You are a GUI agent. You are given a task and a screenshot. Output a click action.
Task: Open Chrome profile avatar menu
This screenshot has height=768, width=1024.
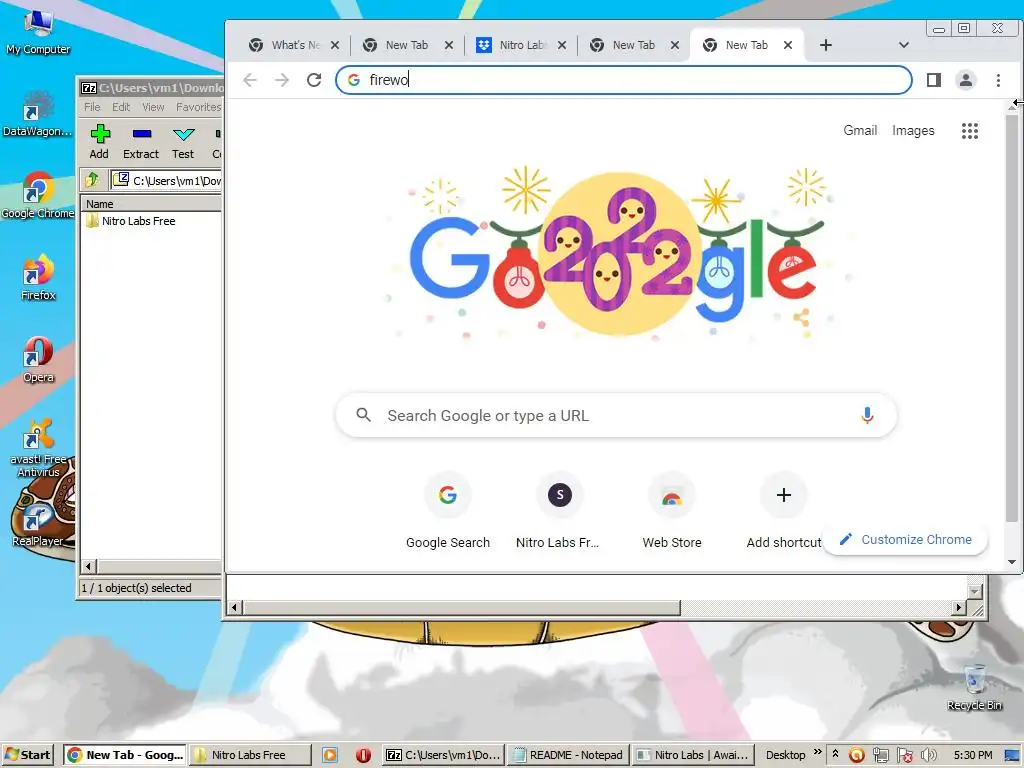(965, 80)
